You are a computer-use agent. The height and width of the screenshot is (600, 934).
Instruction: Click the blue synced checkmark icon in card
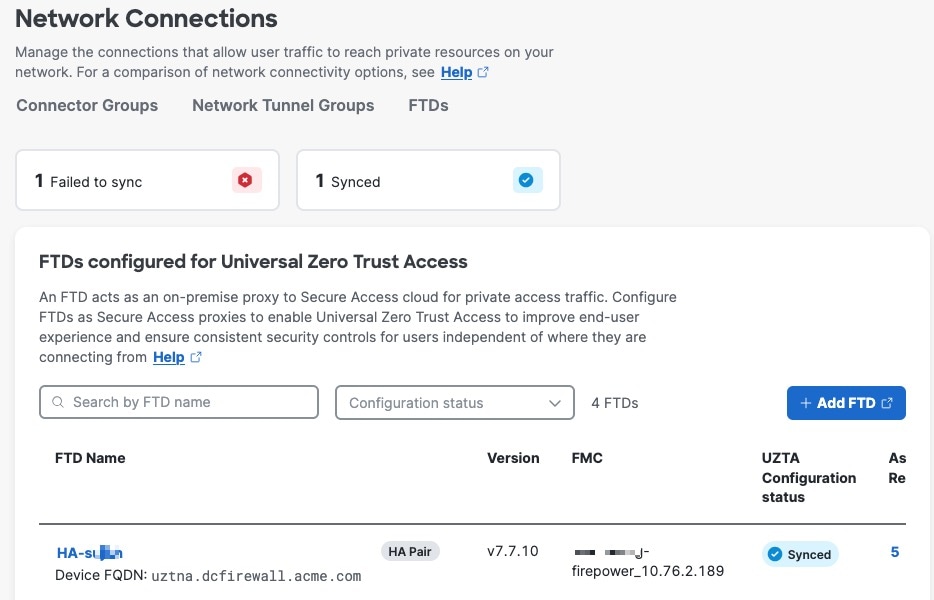(526, 180)
